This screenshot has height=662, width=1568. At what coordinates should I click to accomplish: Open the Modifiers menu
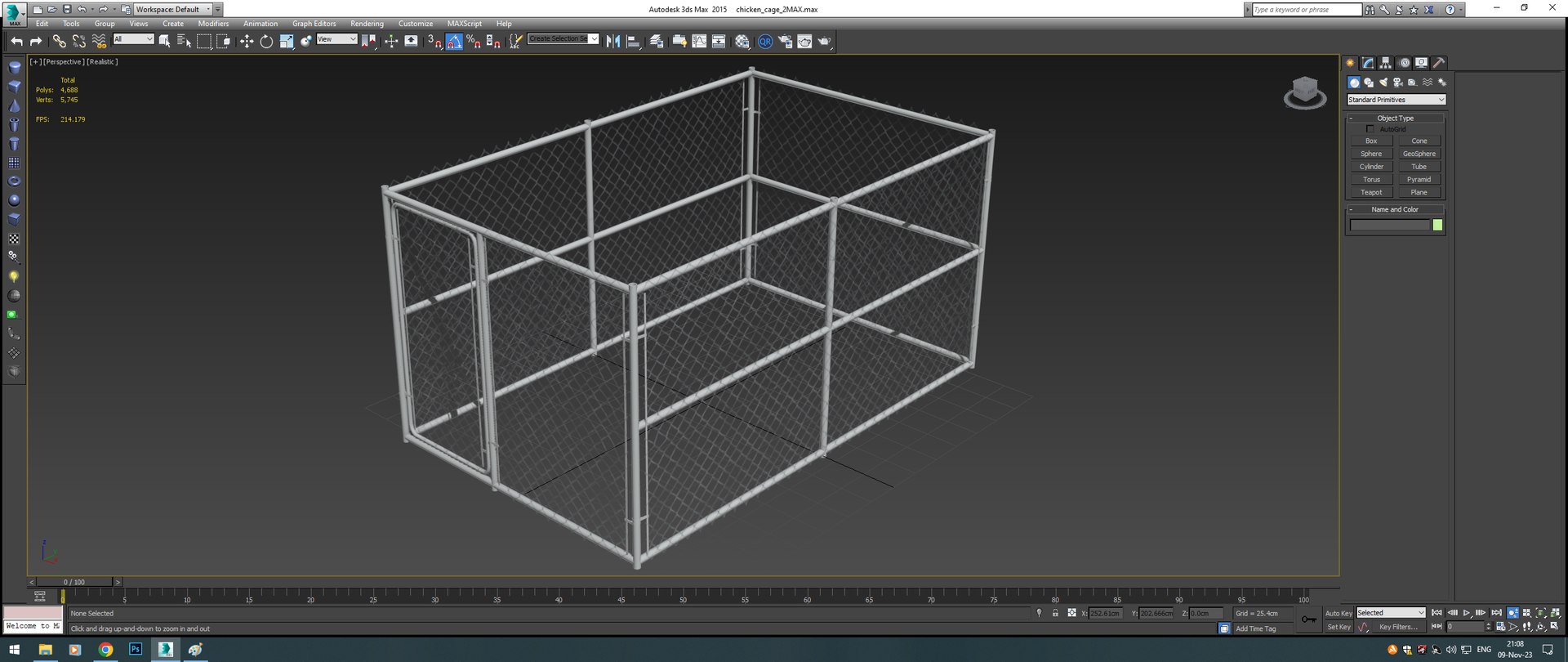(213, 24)
